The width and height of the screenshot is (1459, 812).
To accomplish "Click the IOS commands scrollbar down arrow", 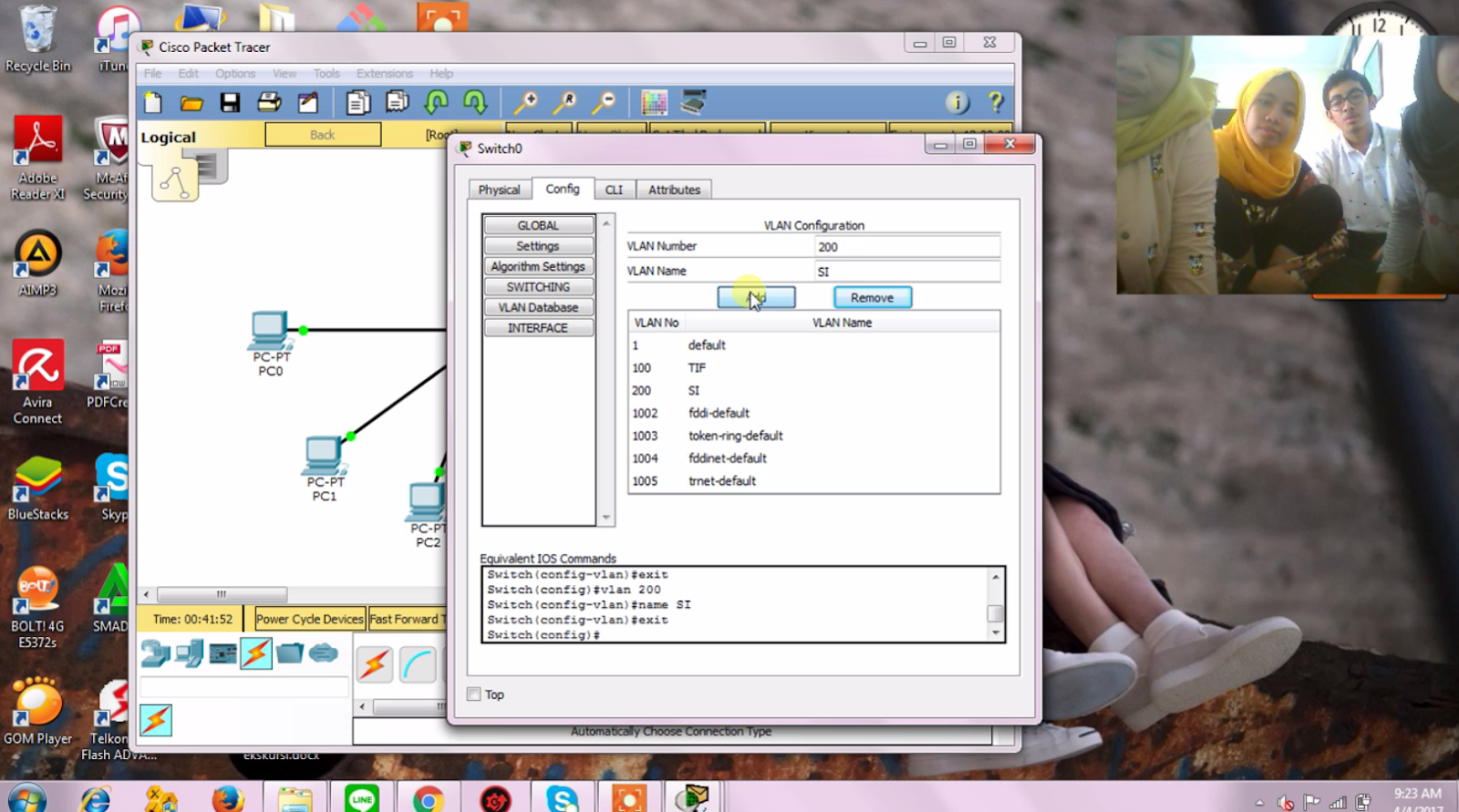I will [x=996, y=632].
